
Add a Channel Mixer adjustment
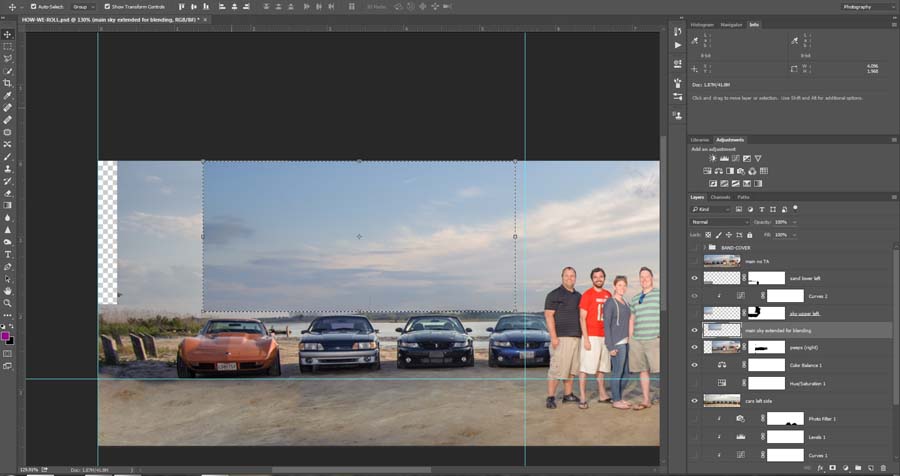click(752, 171)
